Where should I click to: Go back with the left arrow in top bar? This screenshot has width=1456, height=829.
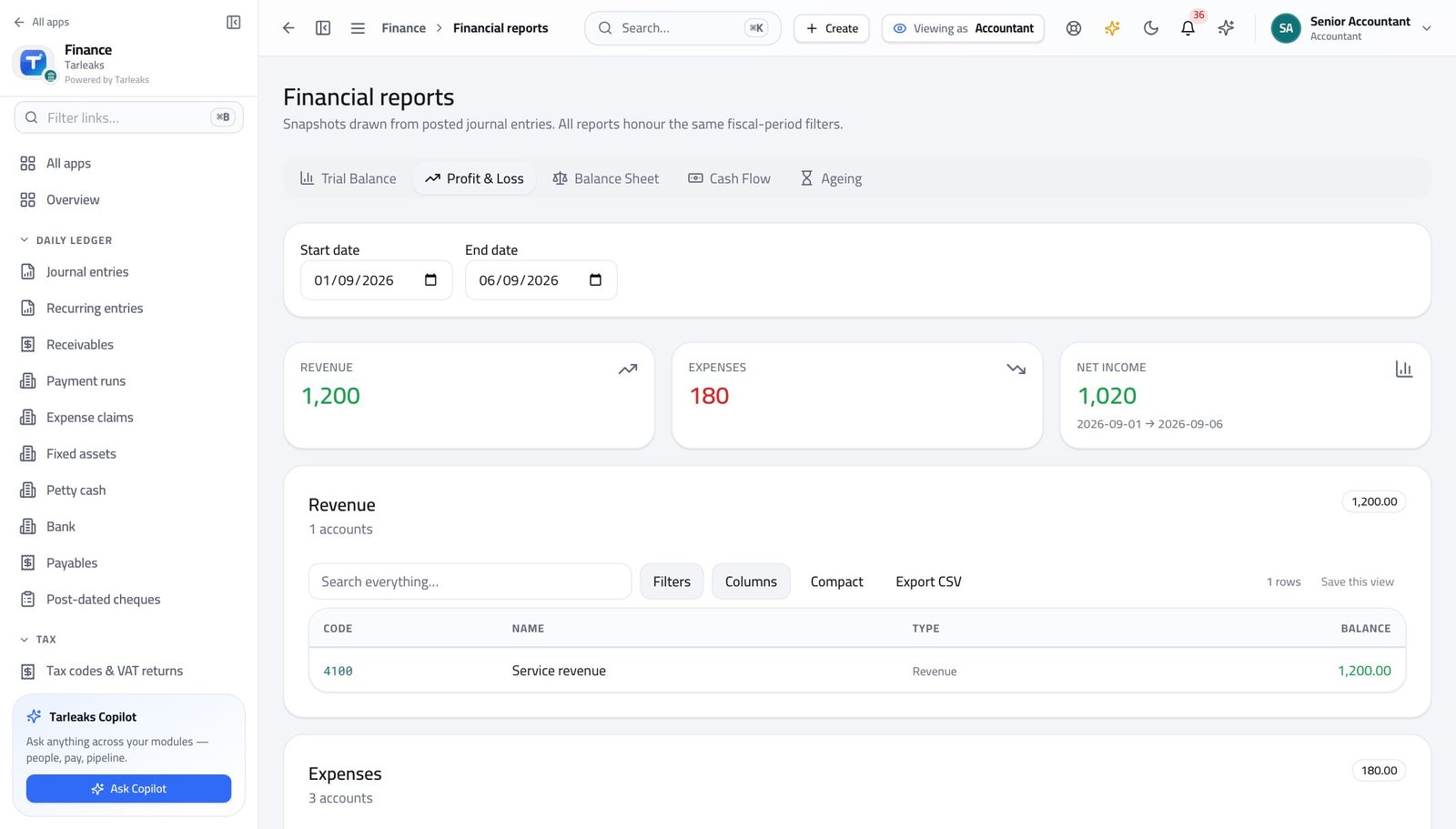[x=288, y=28]
